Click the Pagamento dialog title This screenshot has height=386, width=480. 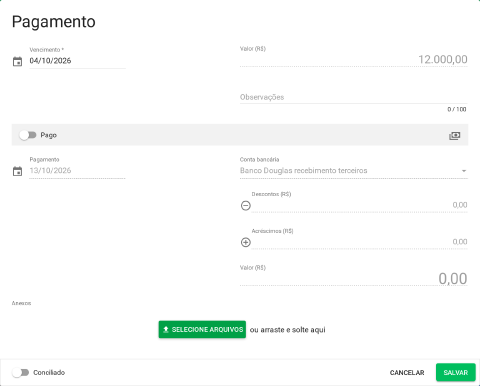[x=54, y=22]
